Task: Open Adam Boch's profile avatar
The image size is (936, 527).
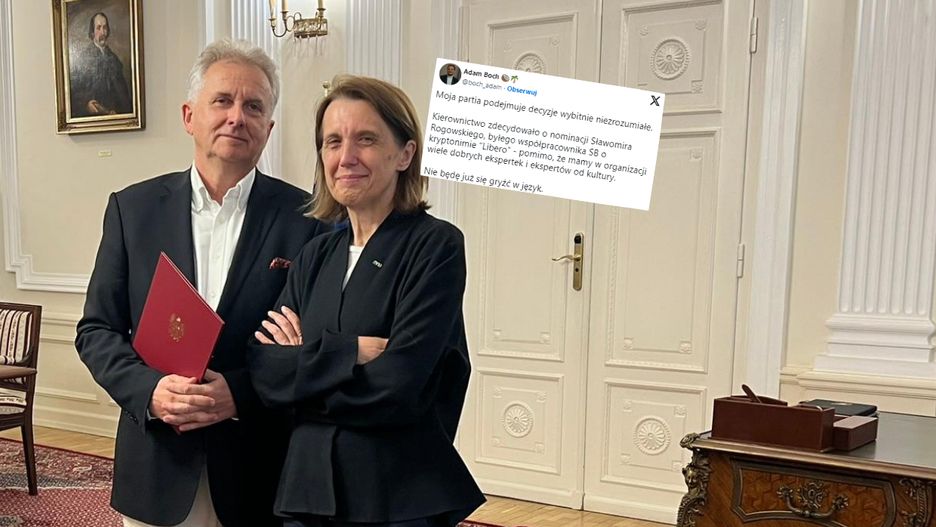Action: 449,74
